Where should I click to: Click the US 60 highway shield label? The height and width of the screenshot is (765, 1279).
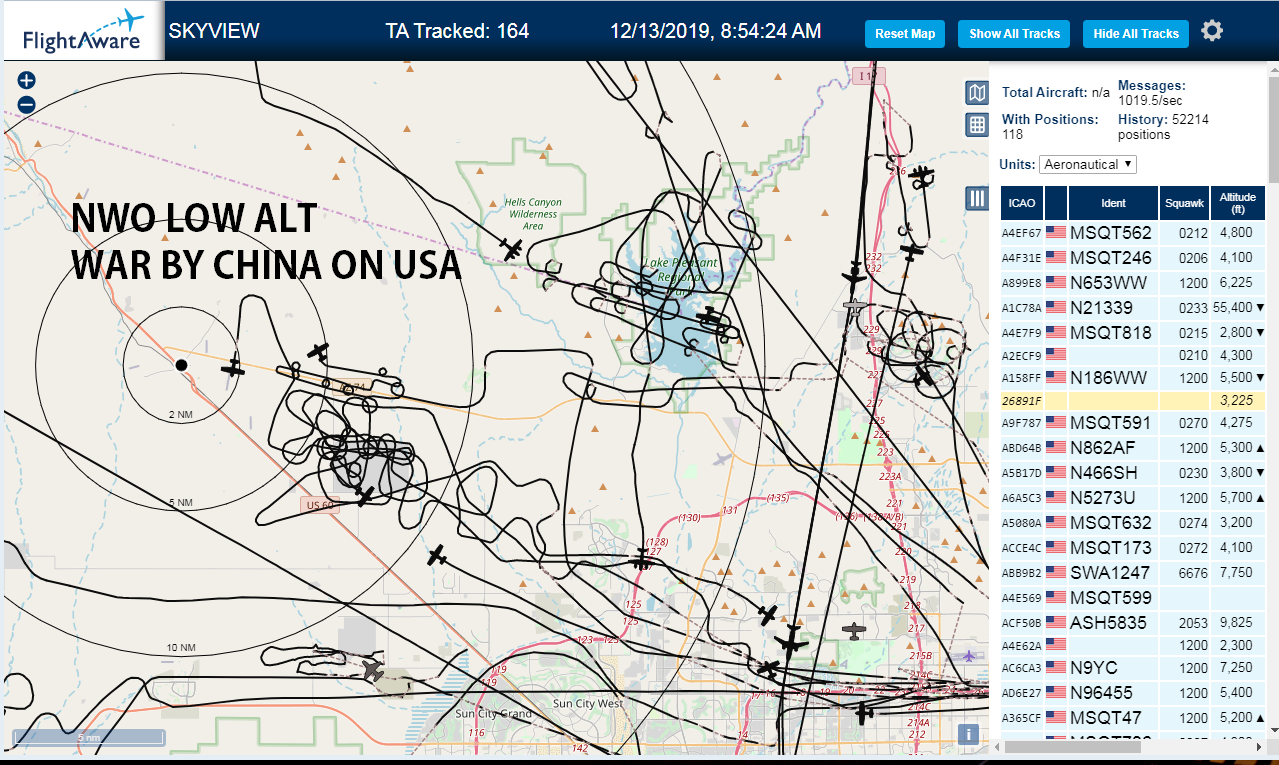pyautogui.click(x=321, y=506)
